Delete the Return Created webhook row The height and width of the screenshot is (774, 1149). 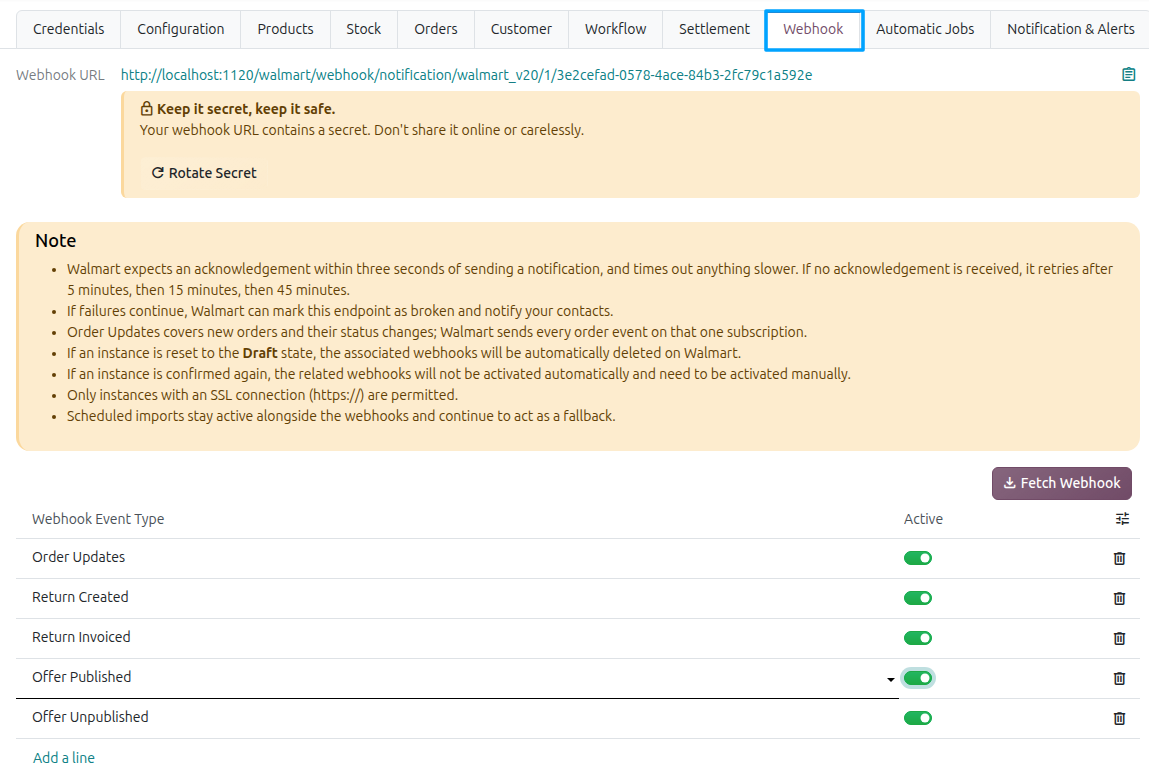click(x=1119, y=598)
